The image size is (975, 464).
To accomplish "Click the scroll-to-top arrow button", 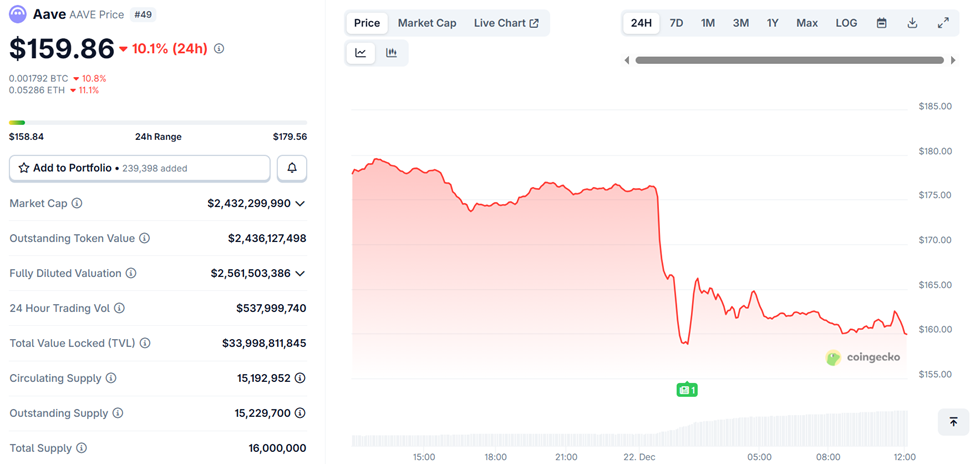I will (x=953, y=422).
